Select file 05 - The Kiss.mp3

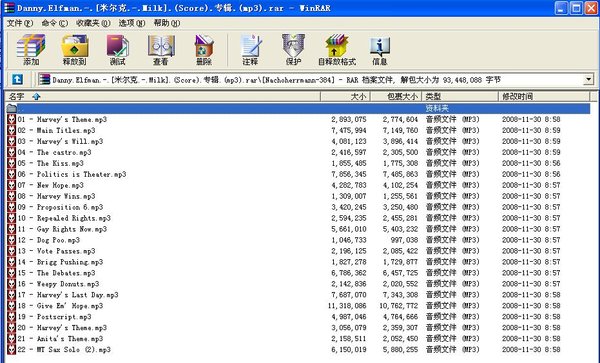click(x=51, y=163)
